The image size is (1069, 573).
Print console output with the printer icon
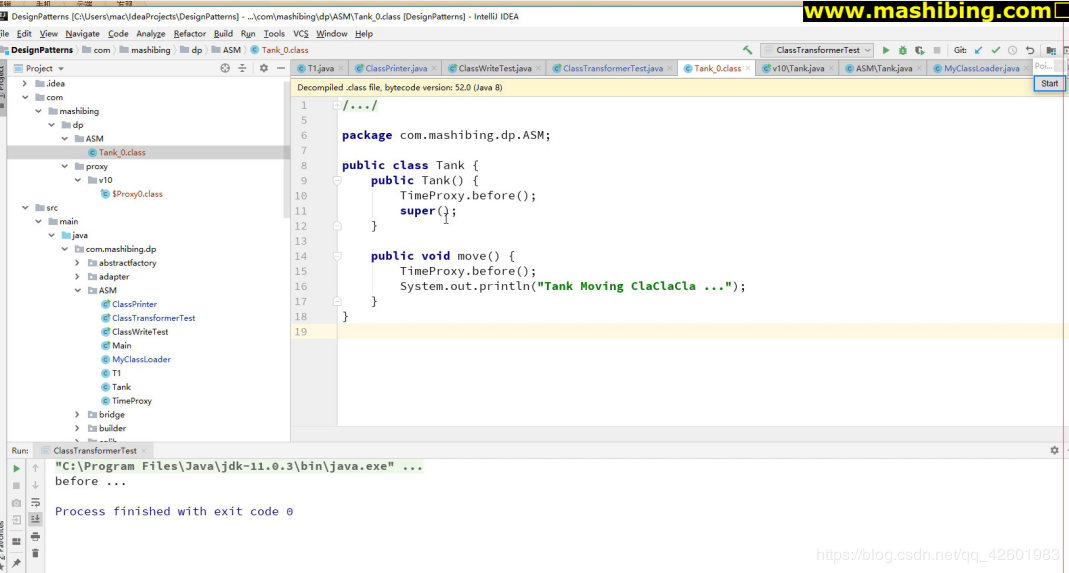35,536
